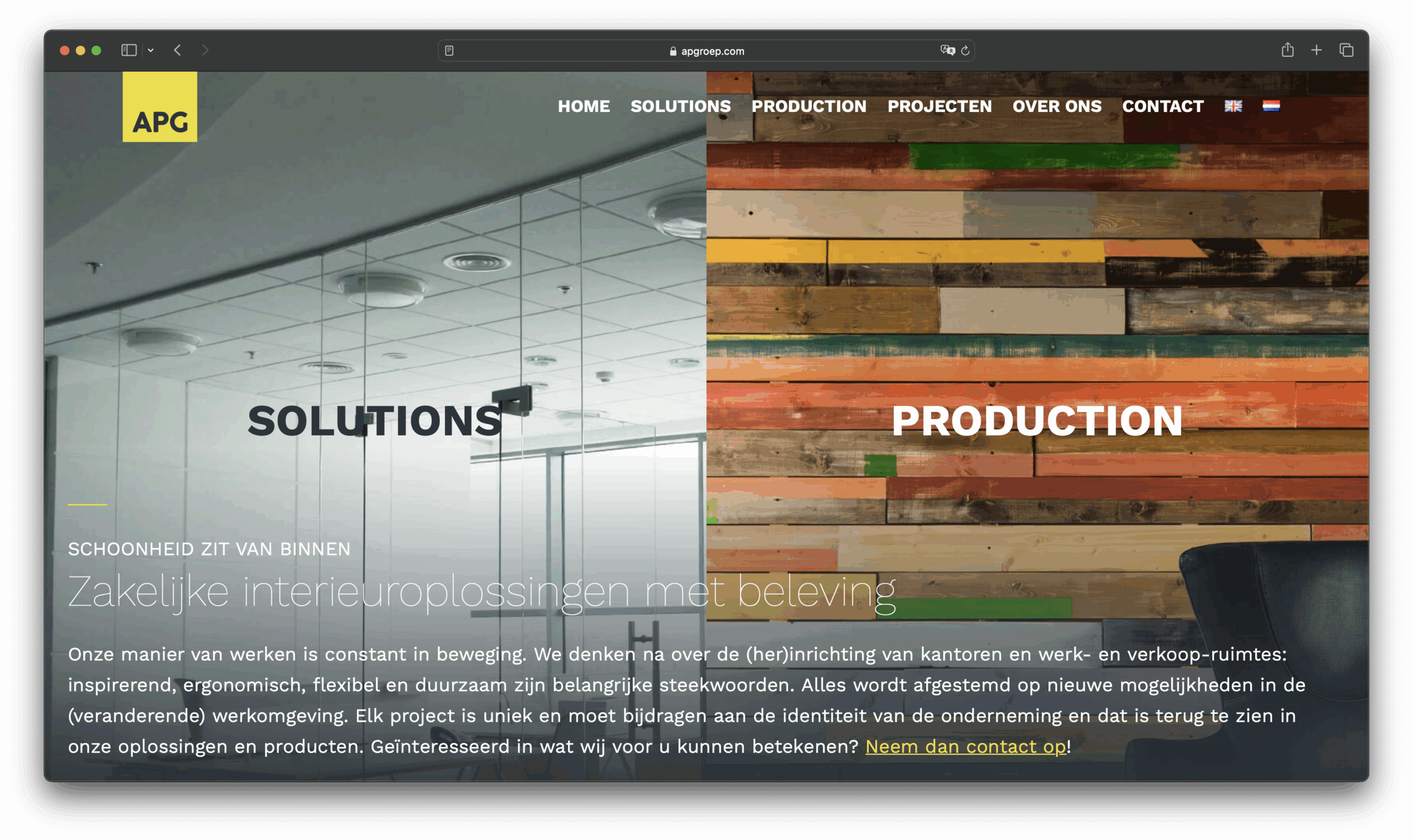Screen dimensions: 1413x840
Task: Open Reader view in the address bar
Action: [449, 51]
